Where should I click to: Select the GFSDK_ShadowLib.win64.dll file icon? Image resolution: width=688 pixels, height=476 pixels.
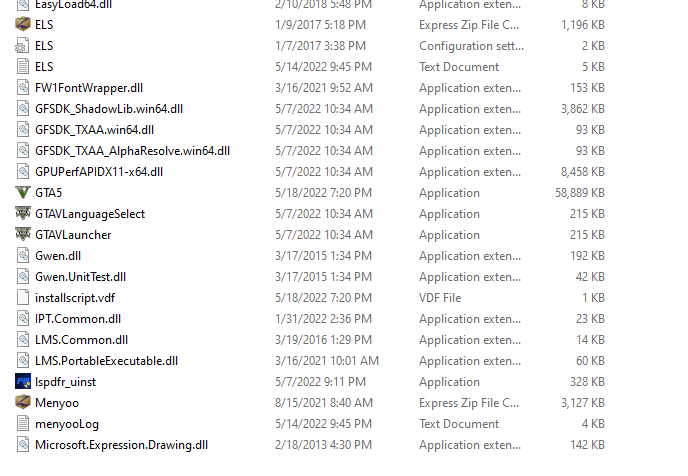point(23,109)
